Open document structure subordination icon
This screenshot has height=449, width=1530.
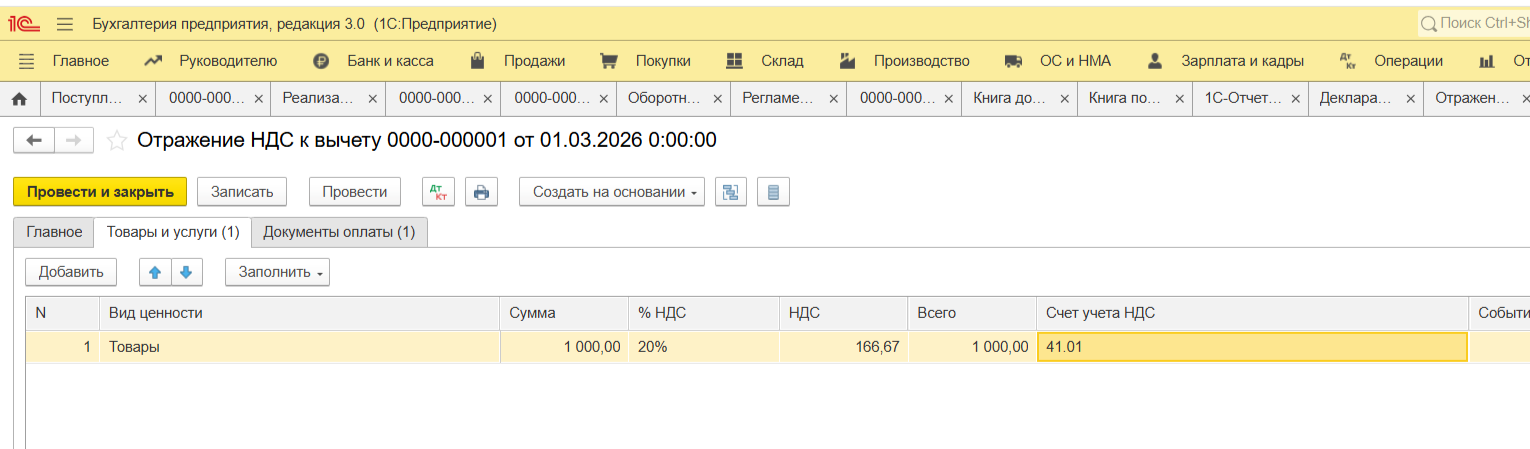731,192
